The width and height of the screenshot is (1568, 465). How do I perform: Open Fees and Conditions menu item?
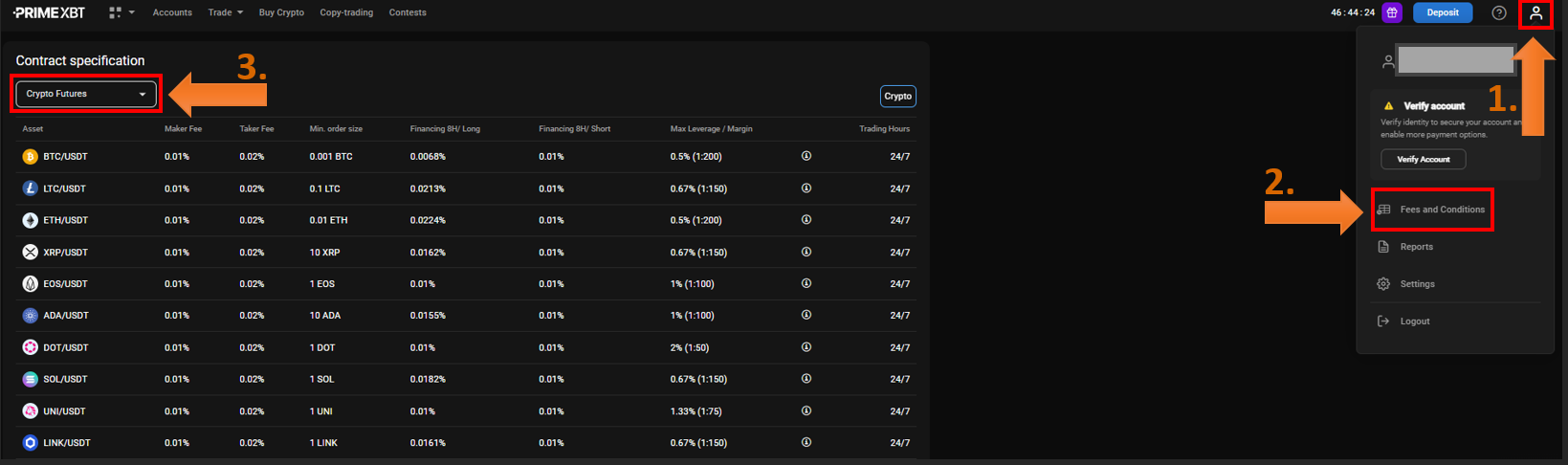[1442, 210]
